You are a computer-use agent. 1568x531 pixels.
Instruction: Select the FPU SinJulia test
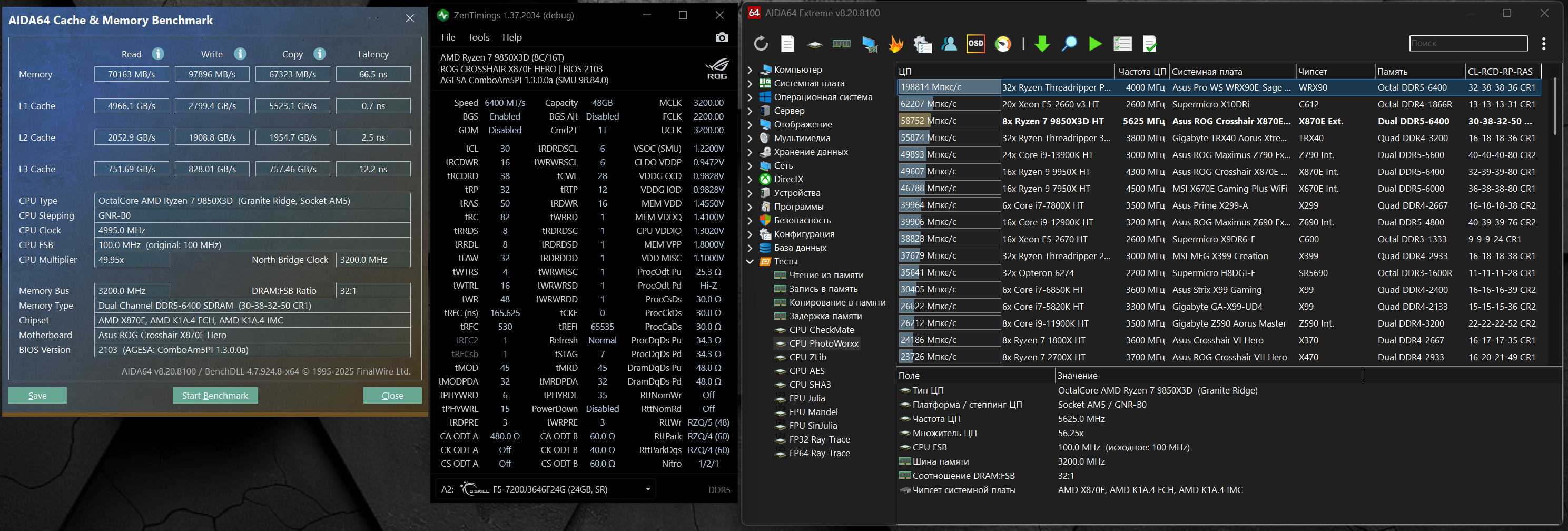[x=813, y=426]
